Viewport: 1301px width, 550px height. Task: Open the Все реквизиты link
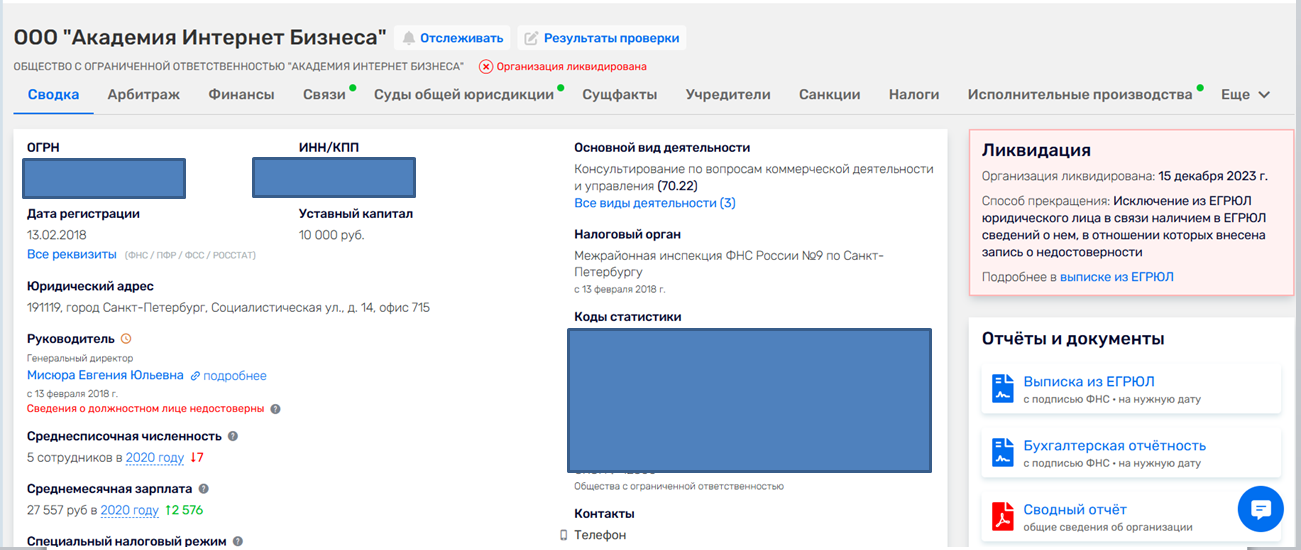(x=72, y=255)
